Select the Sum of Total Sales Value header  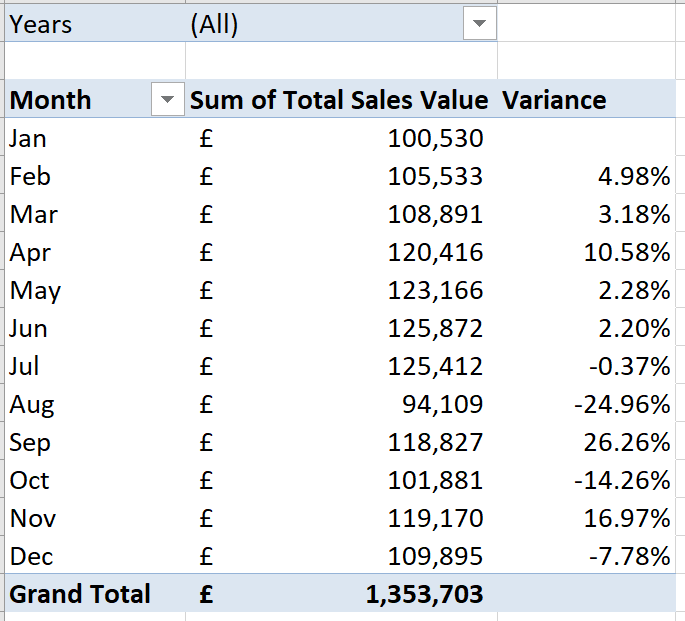pos(339,100)
